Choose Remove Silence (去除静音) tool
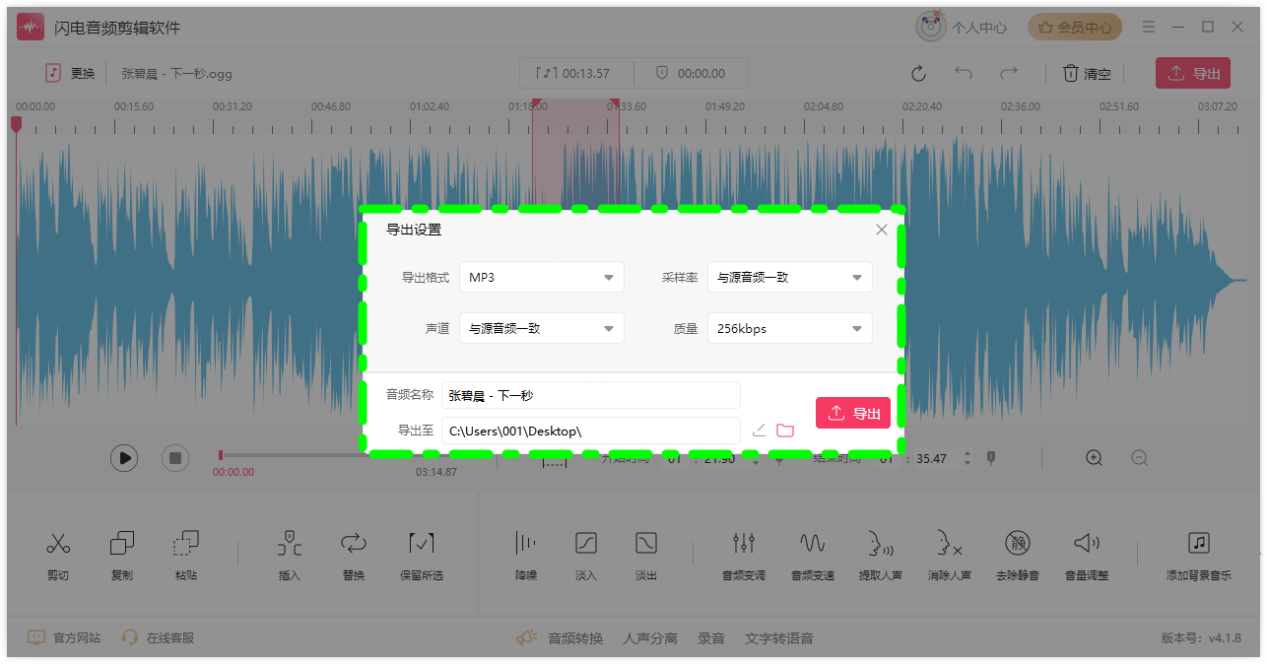The width and height of the screenshot is (1267, 664). click(1017, 556)
